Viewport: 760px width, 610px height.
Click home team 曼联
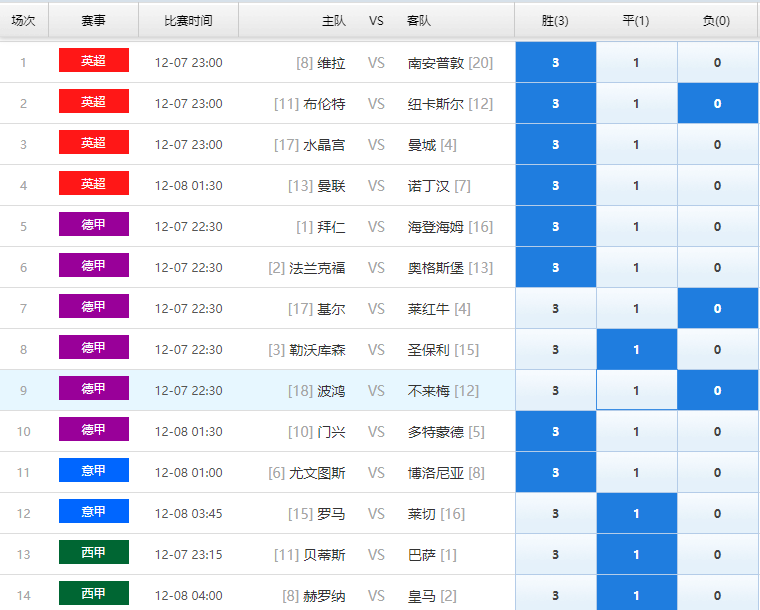pyautogui.click(x=331, y=186)
